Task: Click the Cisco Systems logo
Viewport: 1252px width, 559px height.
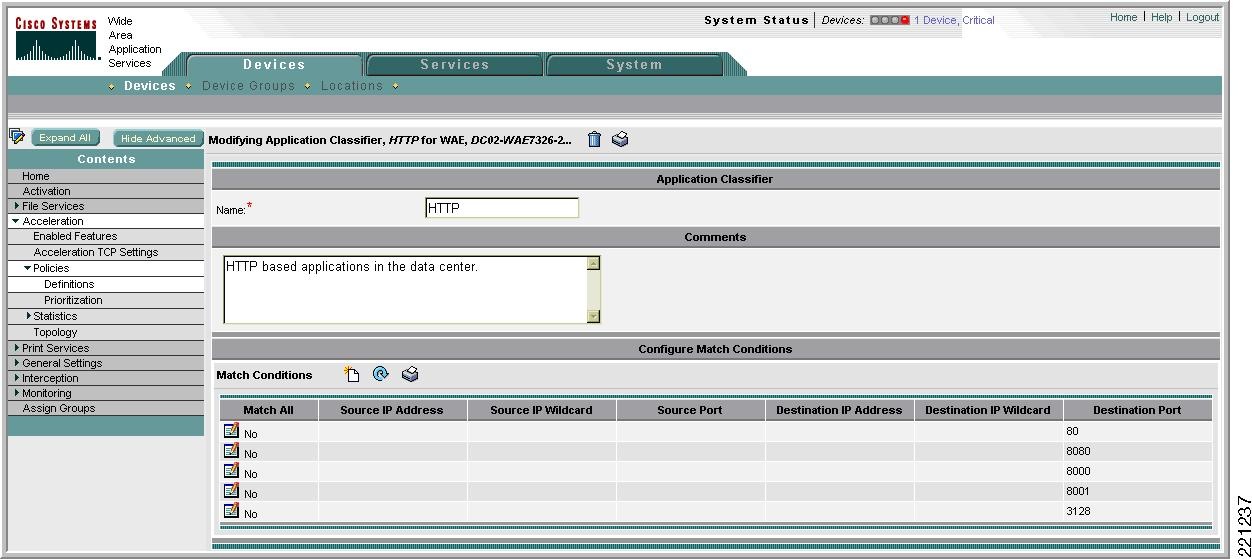Action: click(56, 41)
